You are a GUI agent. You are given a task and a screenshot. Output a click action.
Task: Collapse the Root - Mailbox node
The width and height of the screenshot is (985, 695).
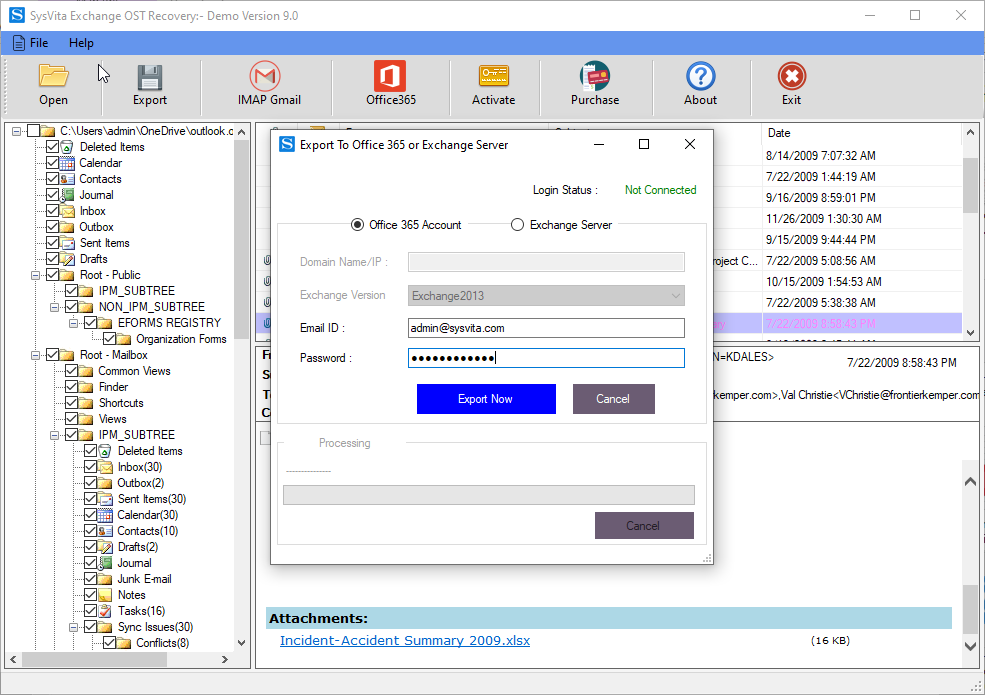pyautogui.click(x=35, y=355)
